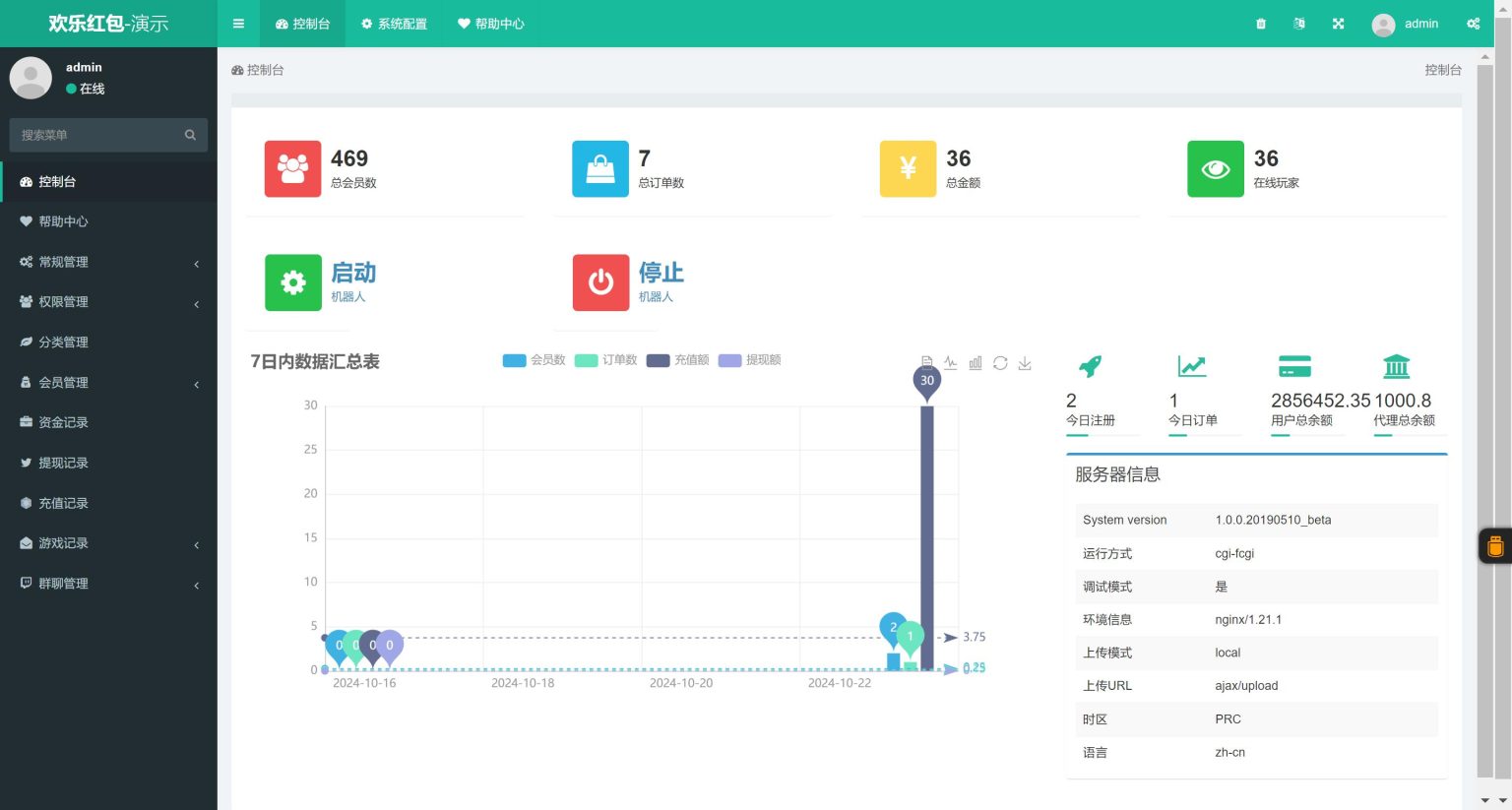Toggle the 充值额 series in chart legend
The width and height of the screenshot is (1512, 810).
click(x=677, y=360)
